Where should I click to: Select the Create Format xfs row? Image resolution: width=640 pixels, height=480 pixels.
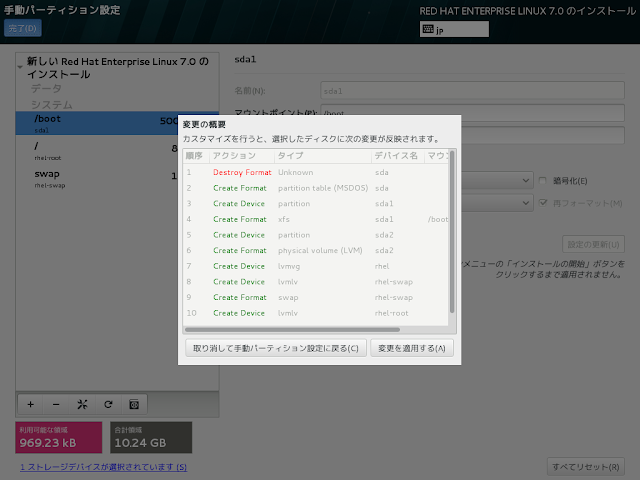tap(316, 219)
